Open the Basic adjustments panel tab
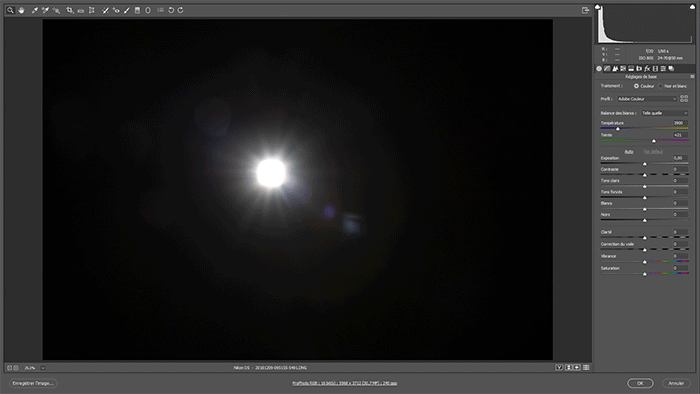The height and width of the screenshot is (394, 700). pos(599,68)
